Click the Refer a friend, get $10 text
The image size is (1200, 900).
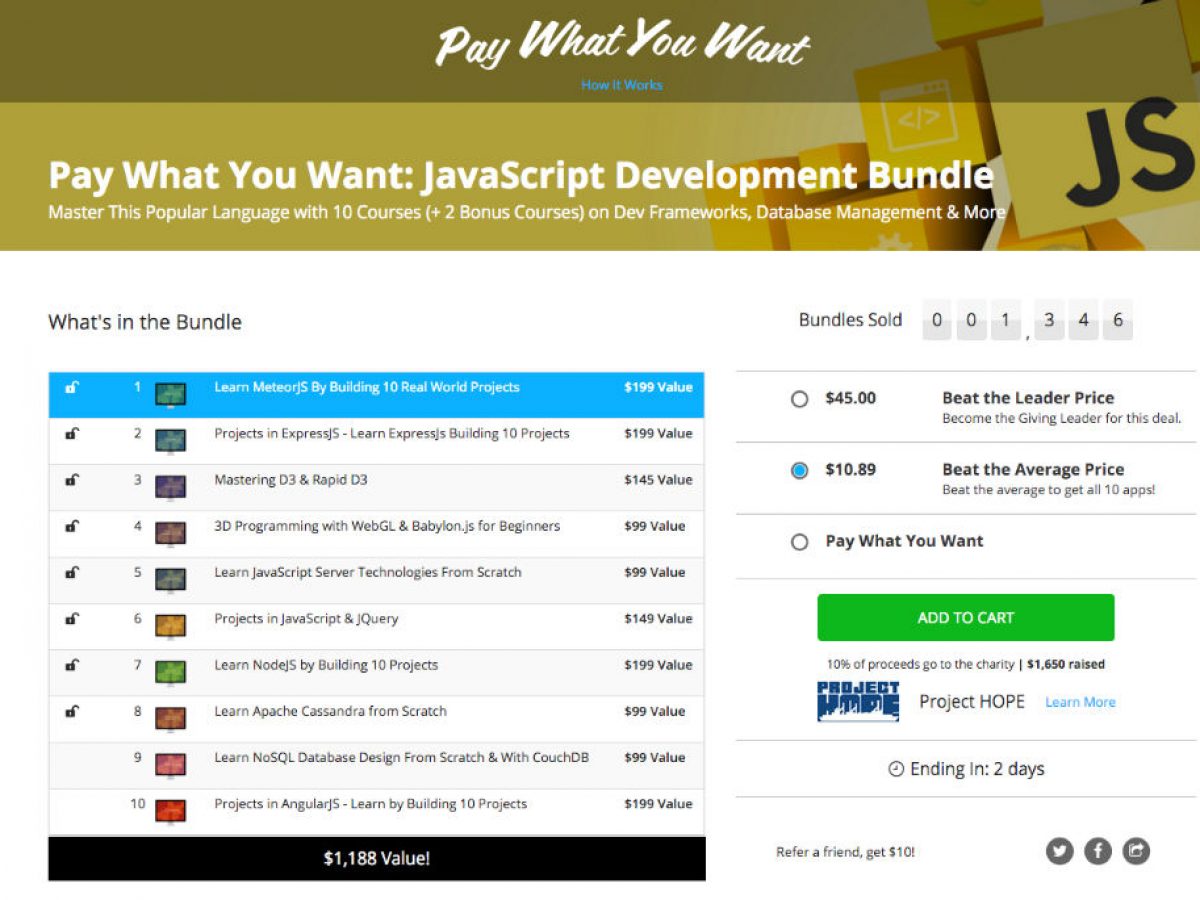pos(845,852)
